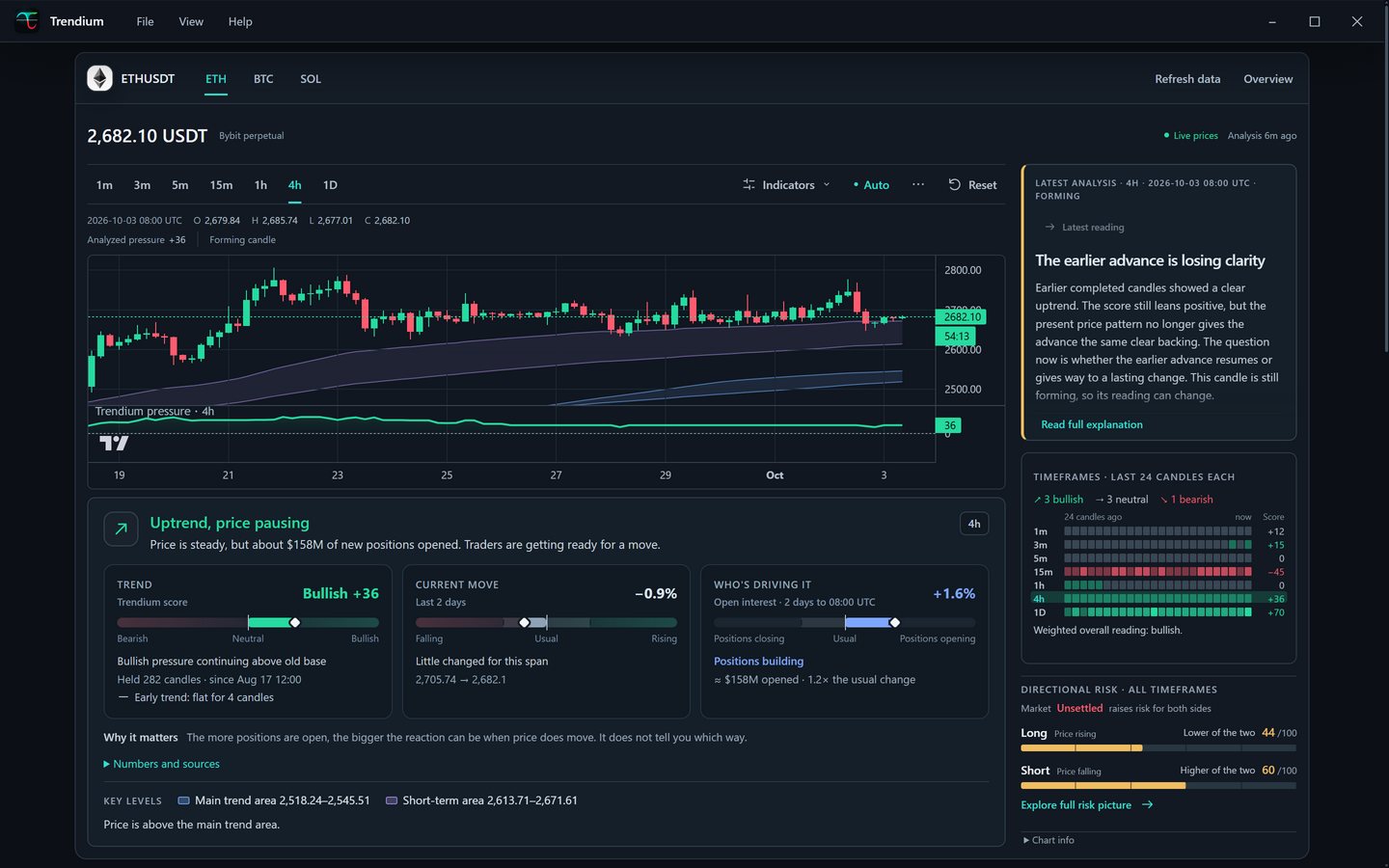Click the Short risk progress bar
Viewport: 1389px width, 868px height.
tap(1158, 785)
